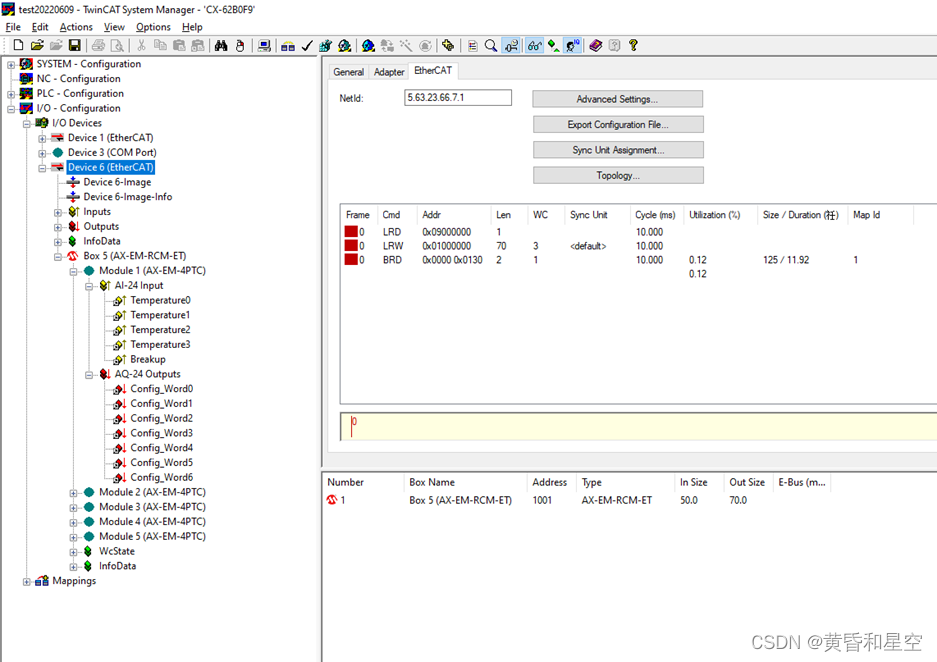The width and height of the screenshot is (937, 662).
Task: Click the Topology... button
Action: [x=618, y=175]
